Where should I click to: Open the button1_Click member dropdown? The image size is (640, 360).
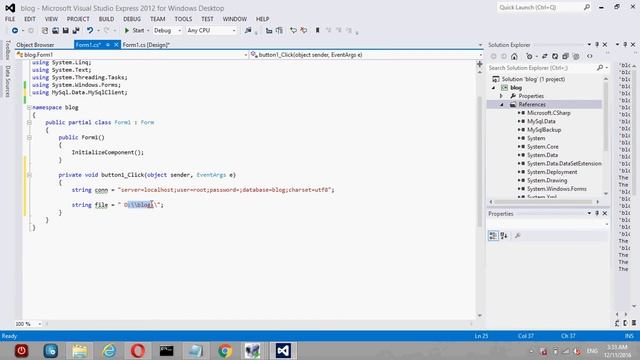coord(367,55)
